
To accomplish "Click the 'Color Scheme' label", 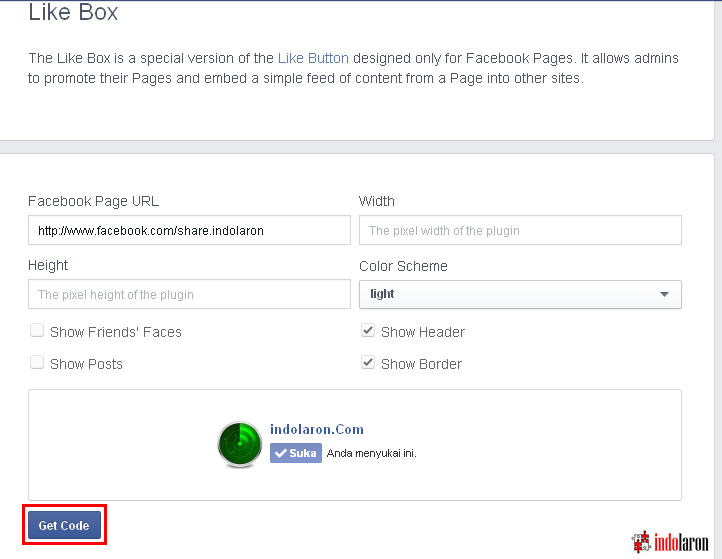I will point(403,266).
